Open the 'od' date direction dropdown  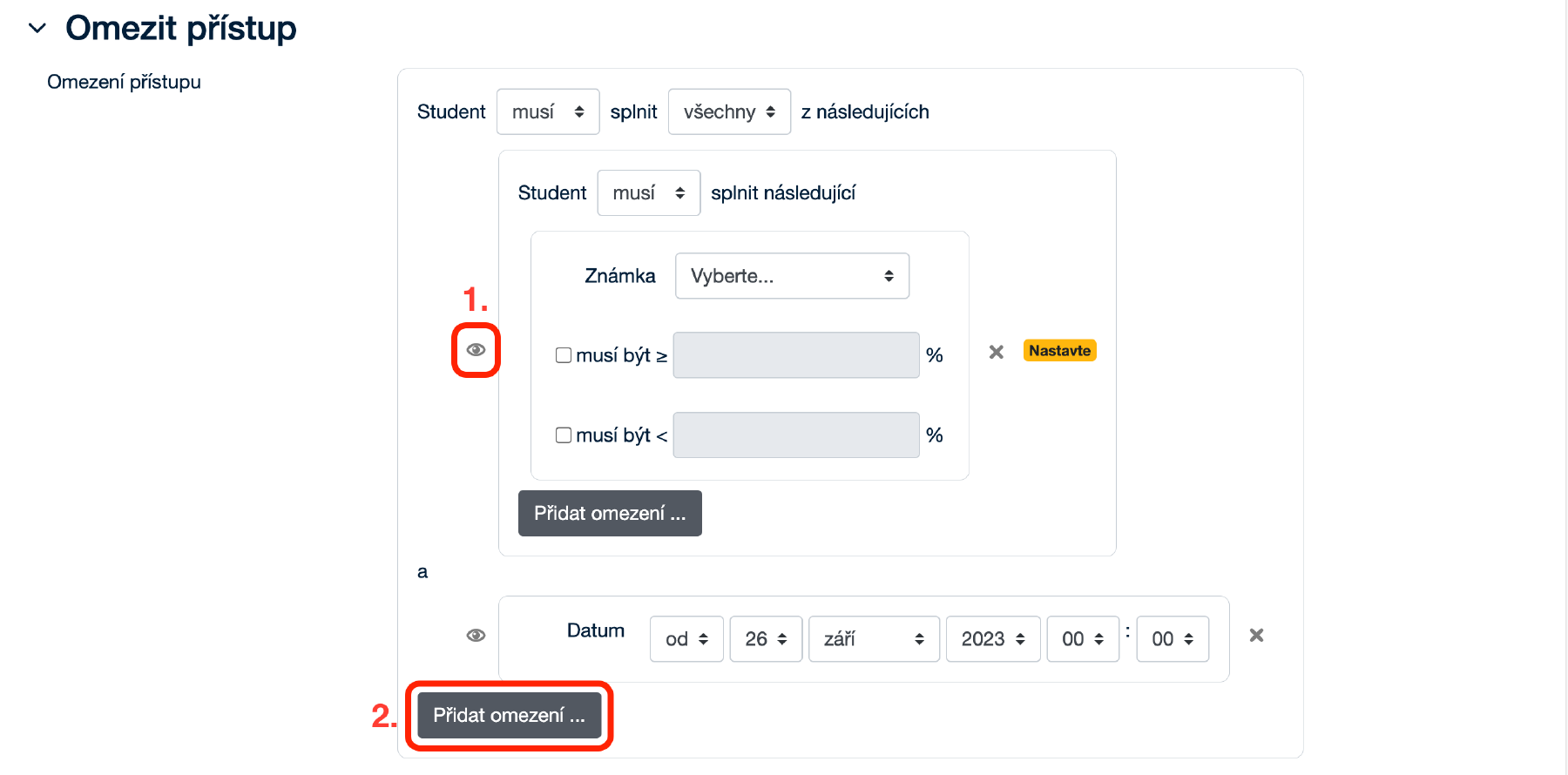click(686, 639)
